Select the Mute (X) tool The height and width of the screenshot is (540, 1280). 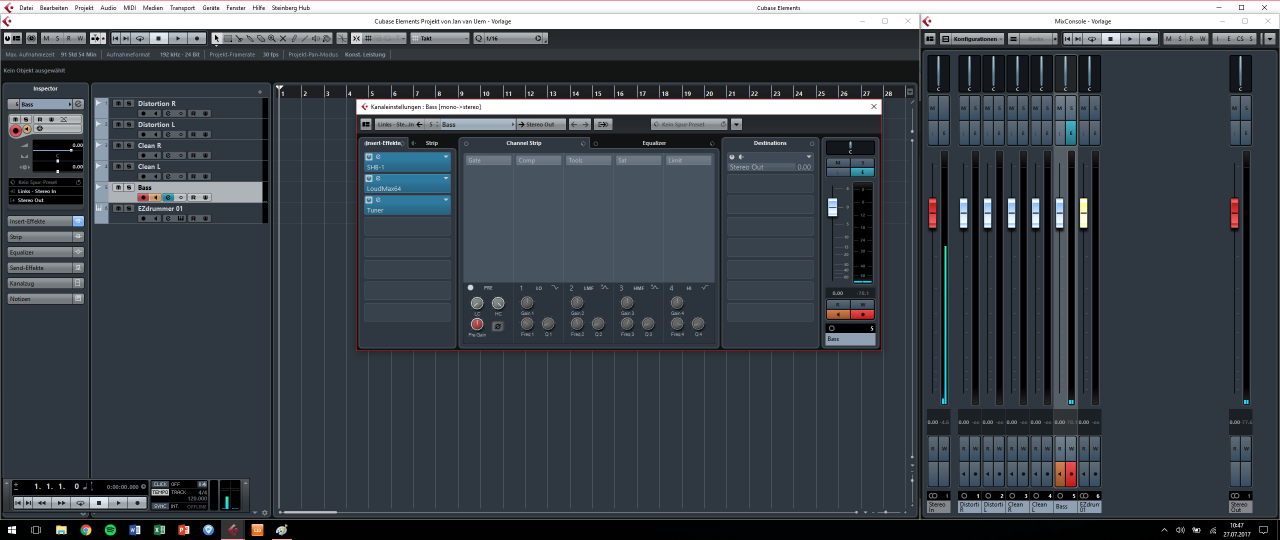(x=283, y=38)
